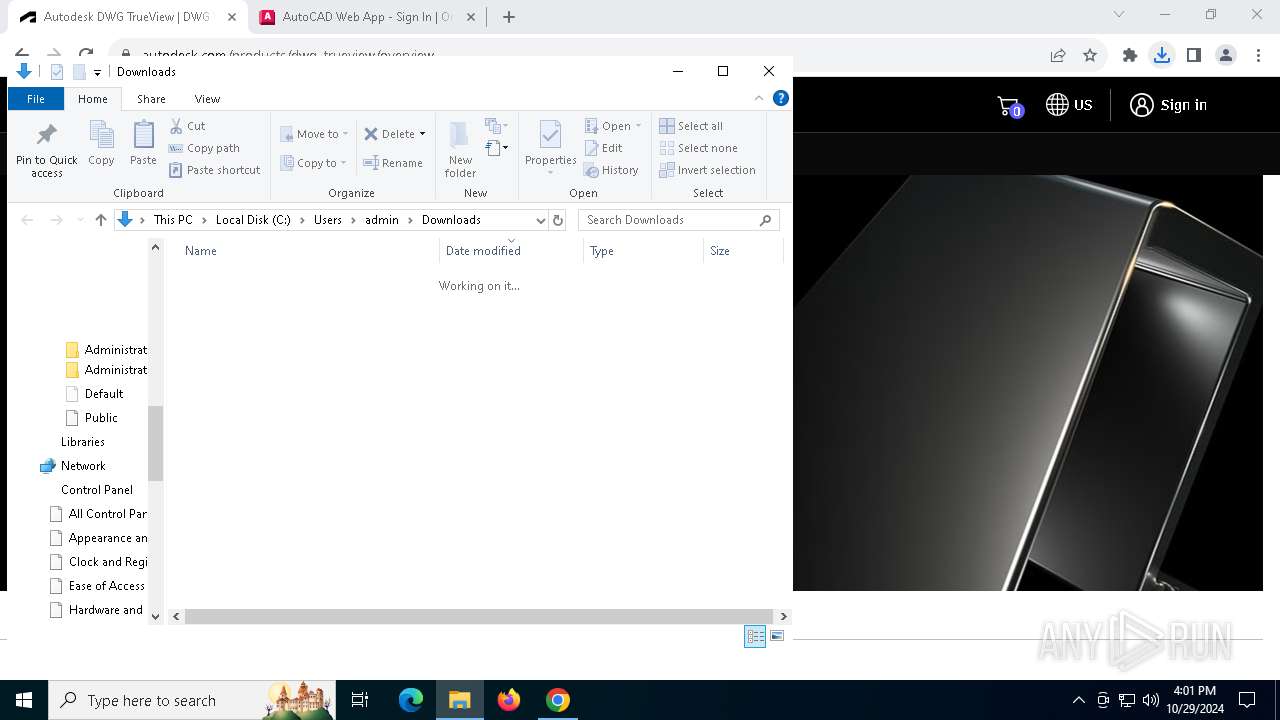Bookmark this page star icon
The width and height of the screenshot is (1280, 720).
pos(1090,55)
